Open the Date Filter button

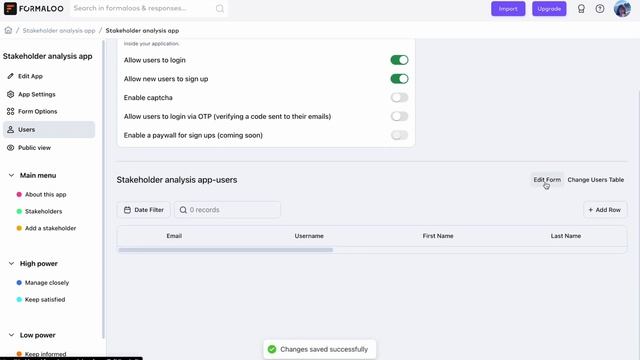tap(143, 210)
